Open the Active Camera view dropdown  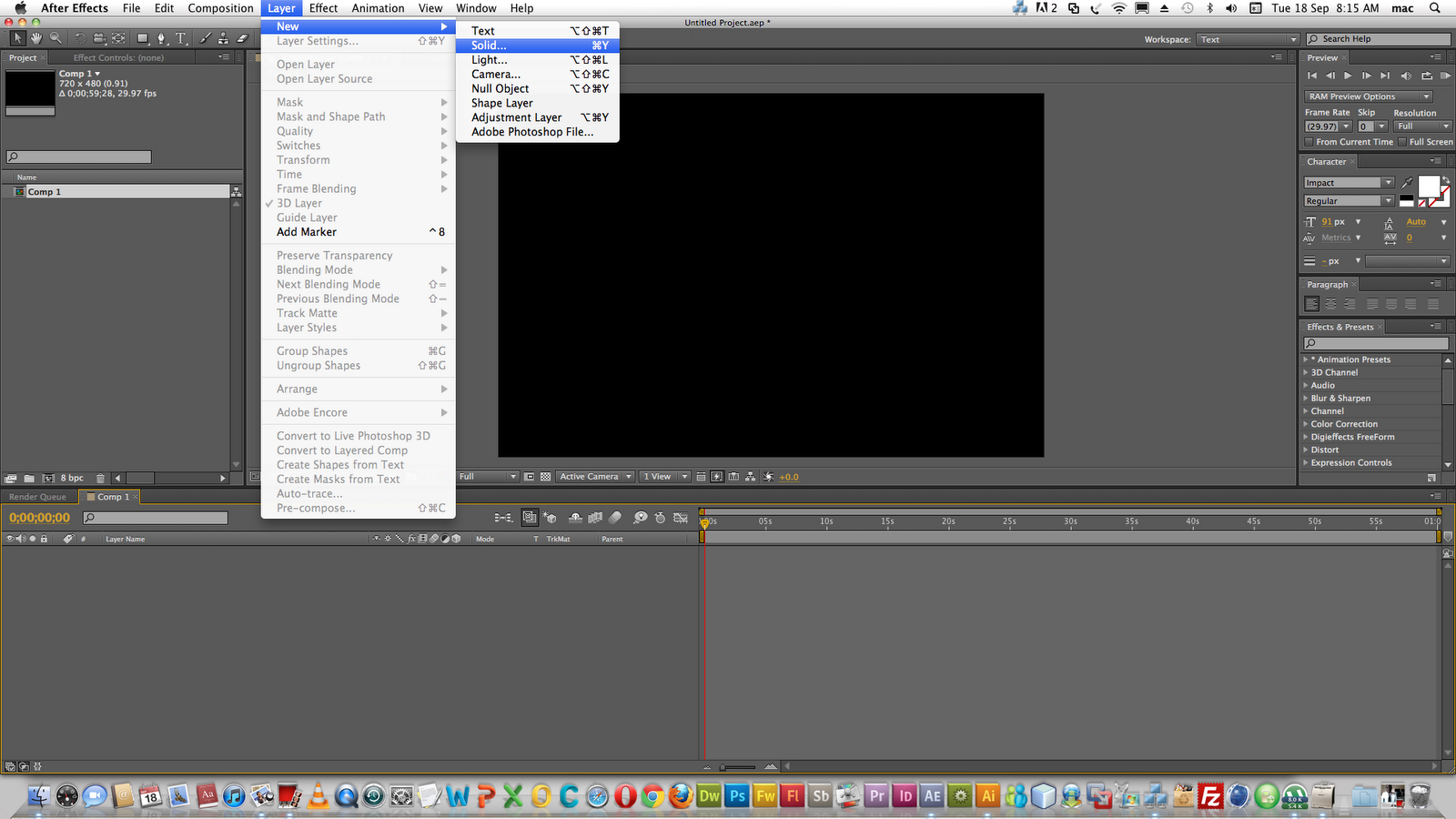[x=594, y=476]
